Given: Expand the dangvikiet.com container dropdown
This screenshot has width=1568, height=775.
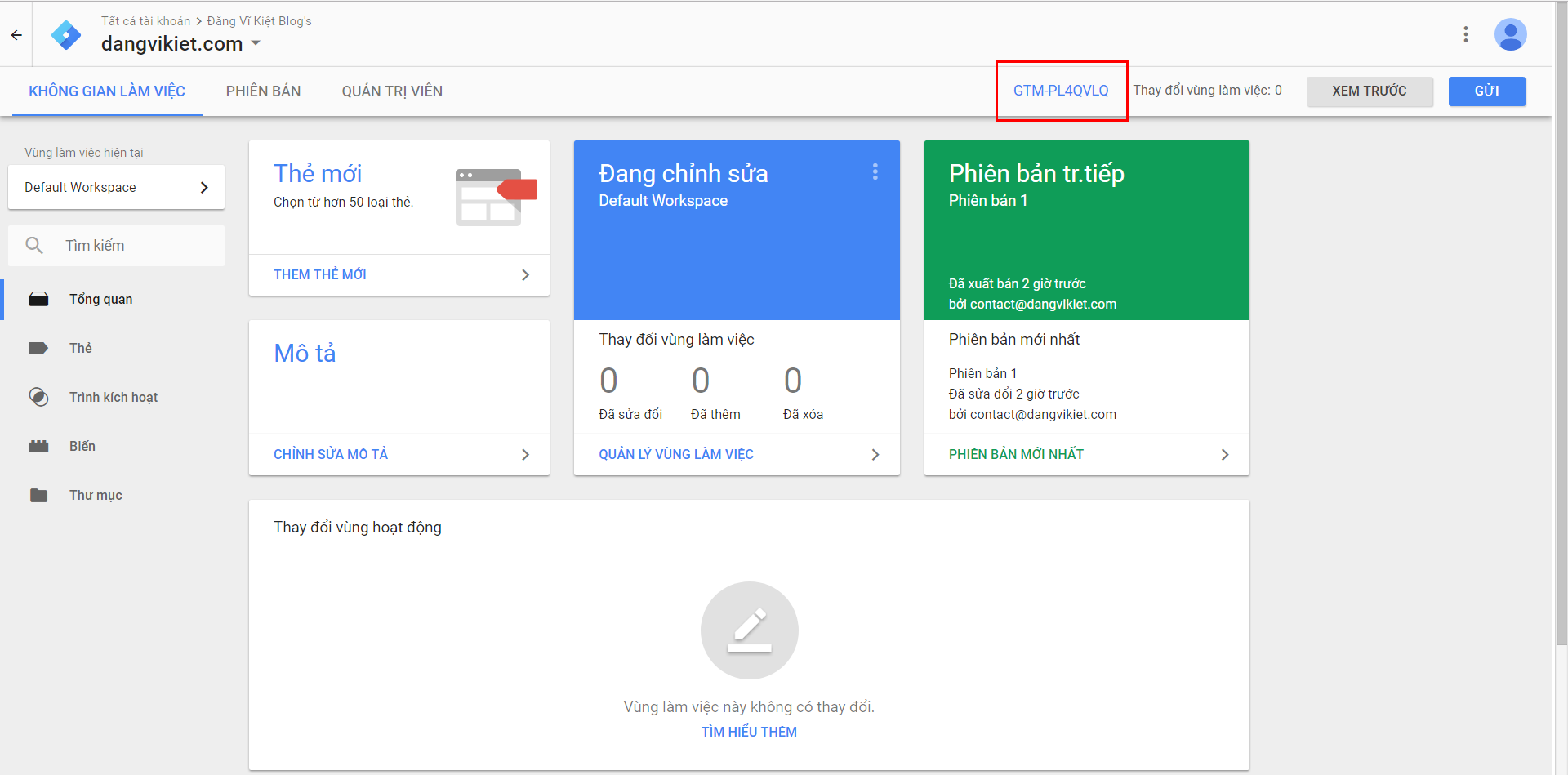Looking at the screenshot, I should (x=256, y=43).
